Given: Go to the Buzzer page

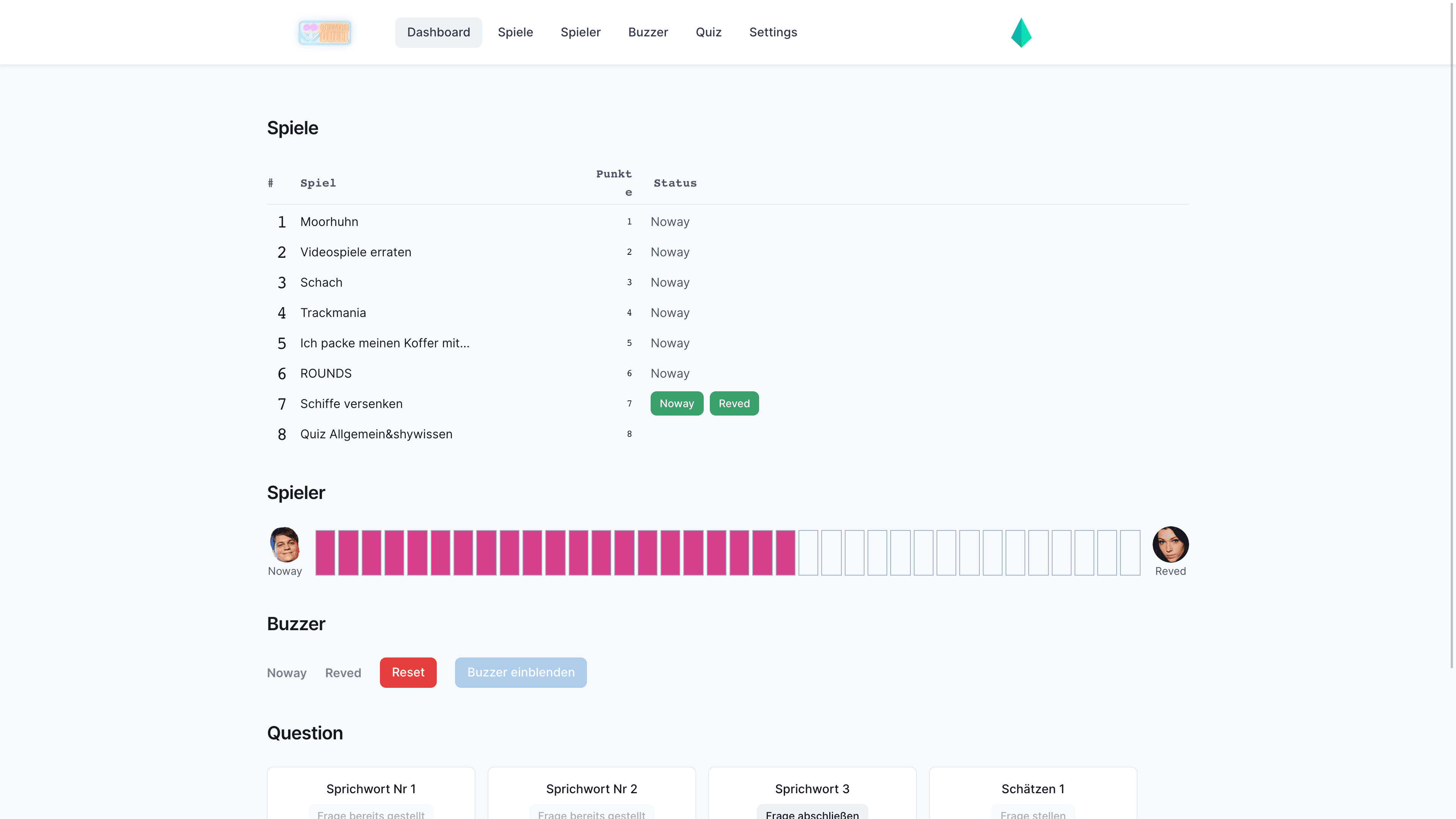Looking at the screenshot, I should point(648,32).
